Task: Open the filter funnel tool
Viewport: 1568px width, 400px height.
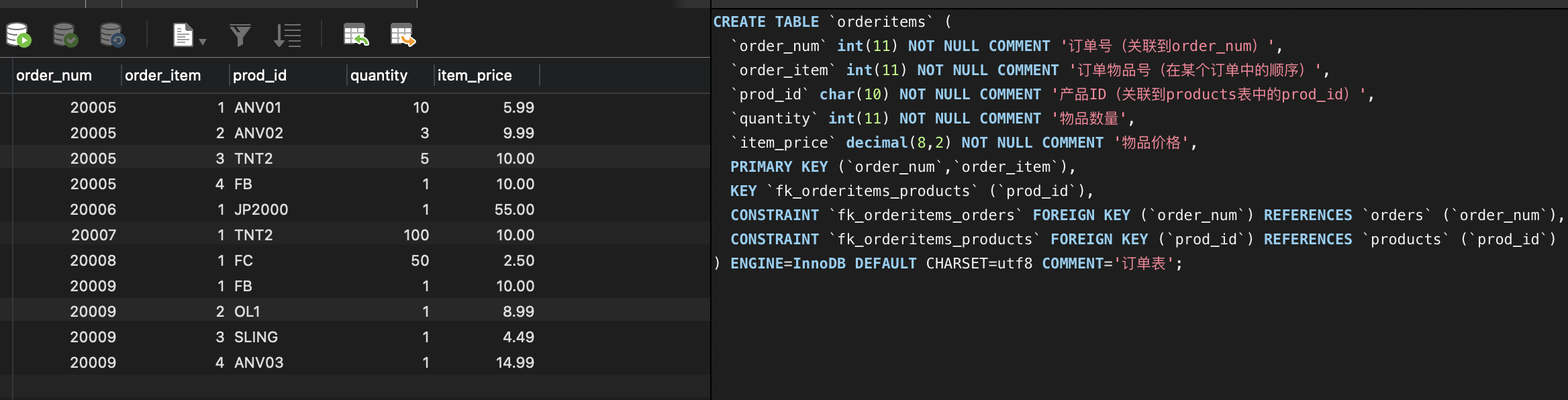Action: coord(240,35)
